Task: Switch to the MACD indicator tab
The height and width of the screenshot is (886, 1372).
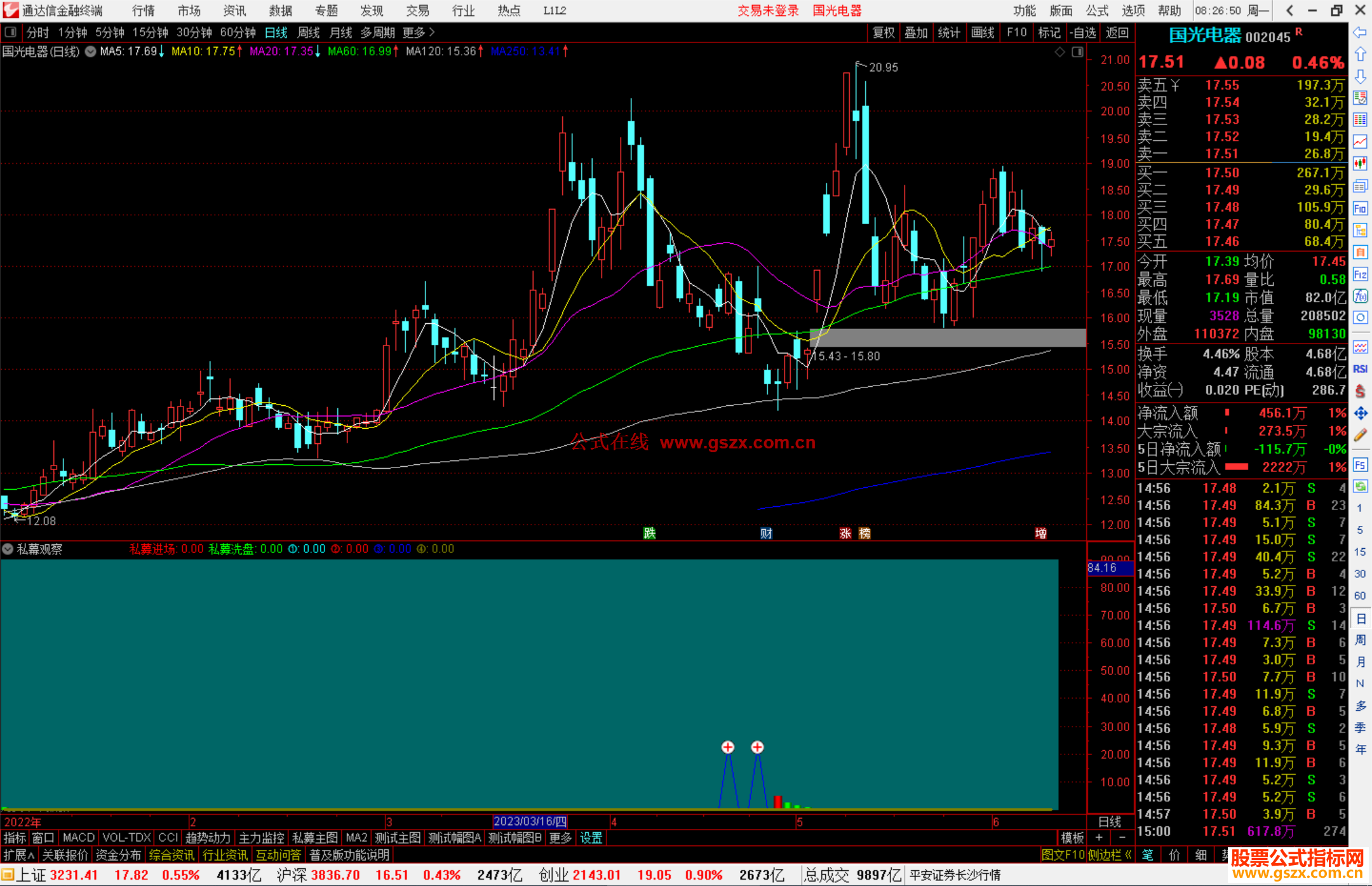Action: (78, 838)
